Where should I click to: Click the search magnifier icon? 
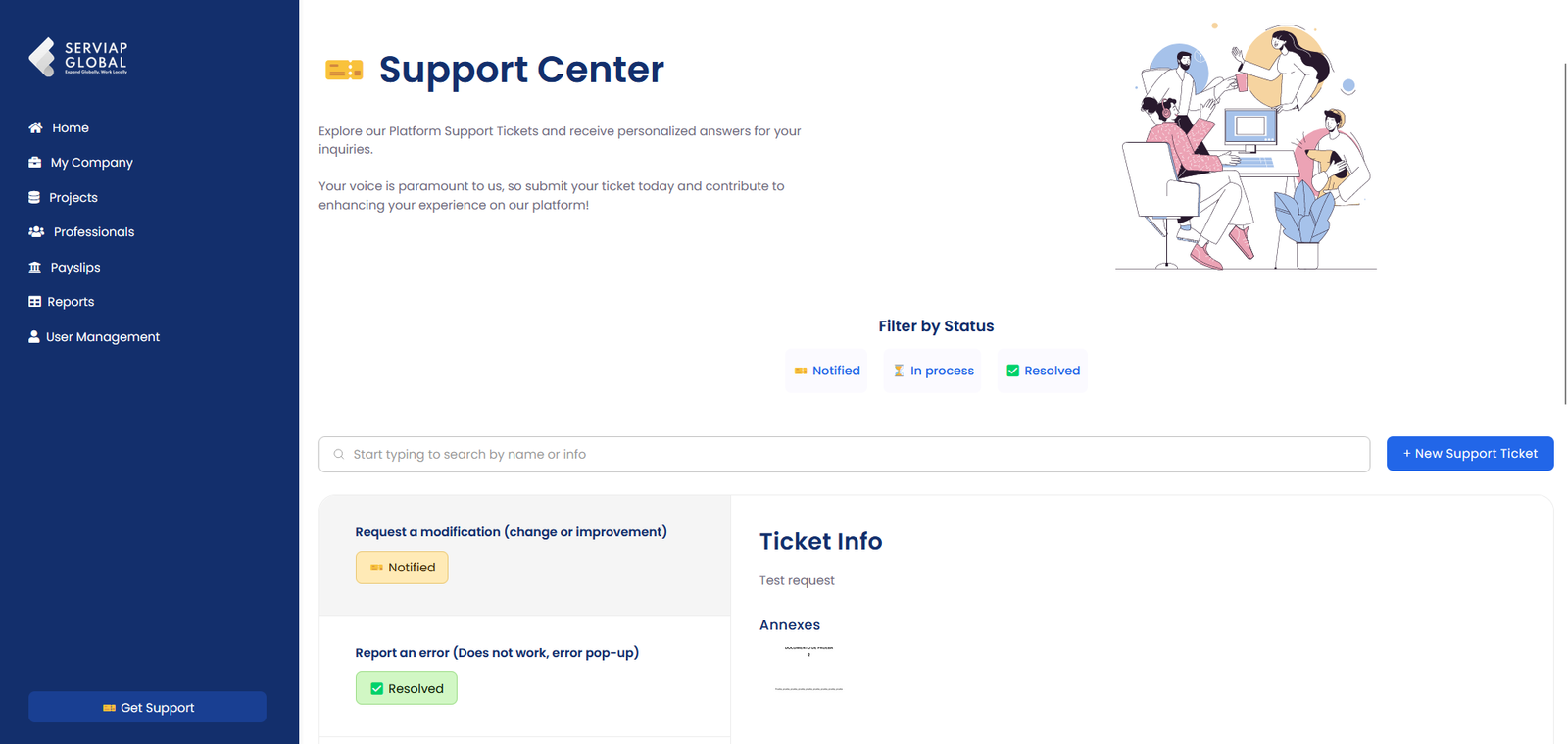tap(339, 454)
